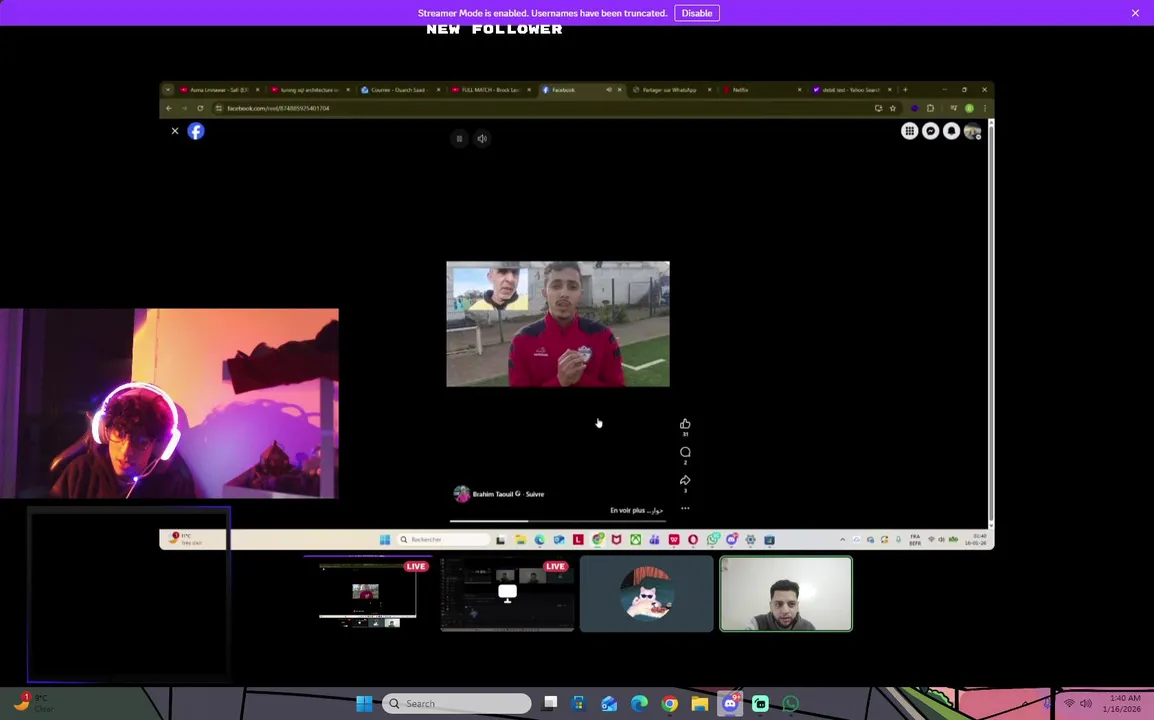1154x720 pixels.
Task: Show hidden tray icons in shared taskbar
Action: [843, 540]
